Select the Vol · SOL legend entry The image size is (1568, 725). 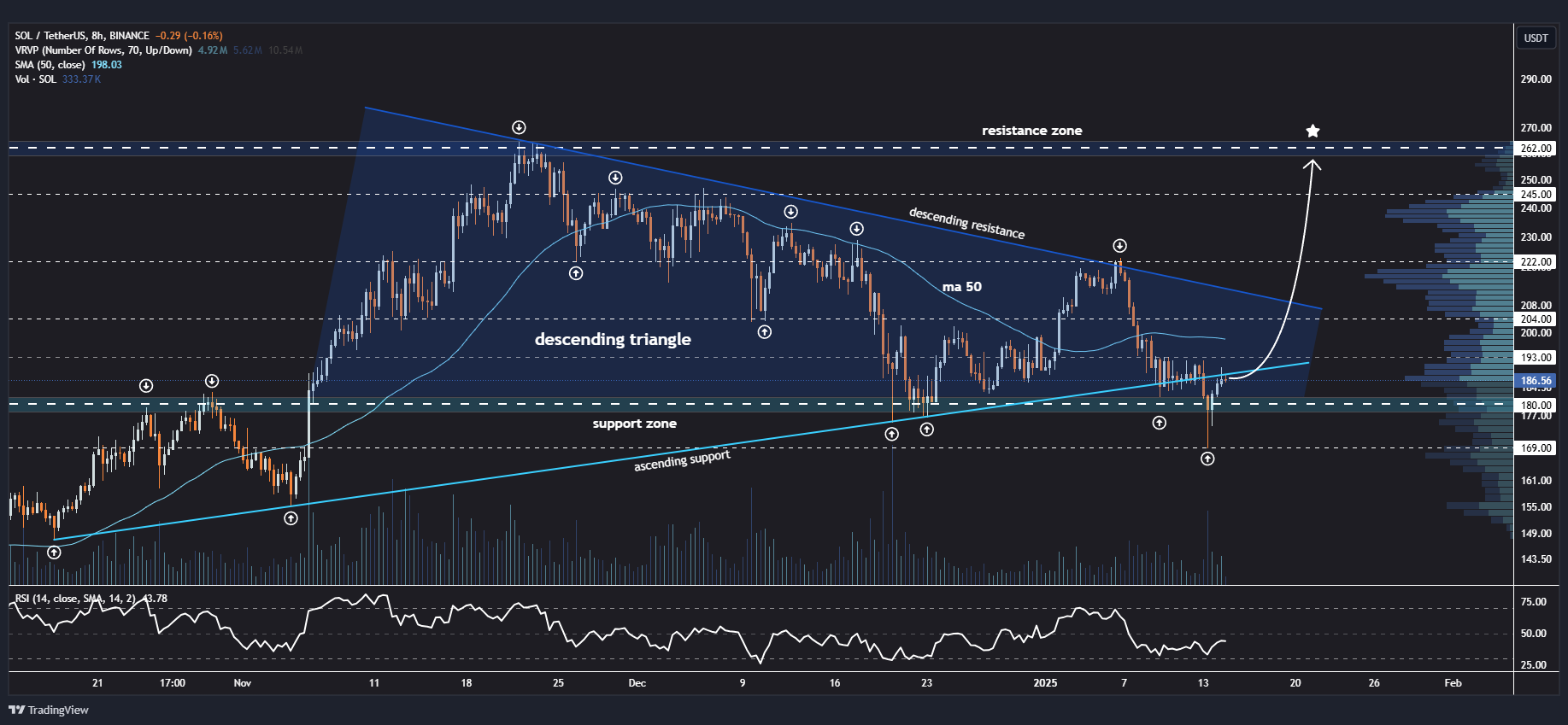[x=35, y=79]
